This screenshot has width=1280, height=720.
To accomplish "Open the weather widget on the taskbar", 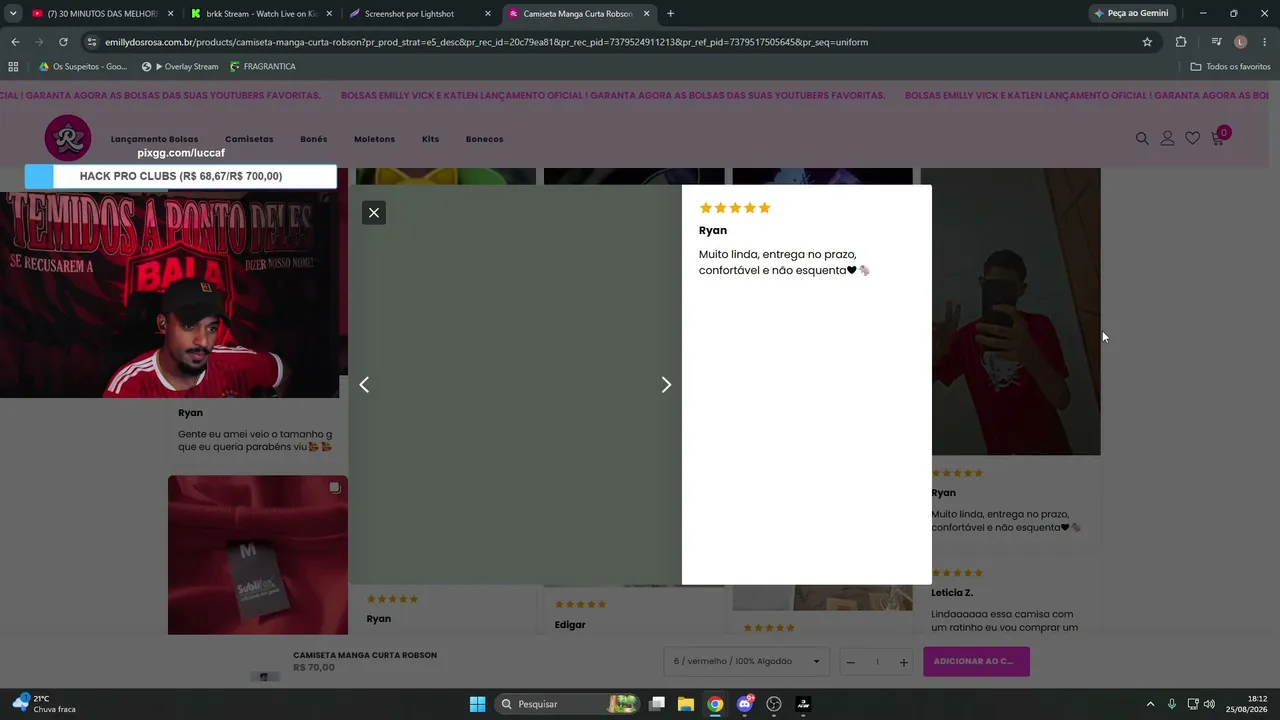I will coord(45,704).
